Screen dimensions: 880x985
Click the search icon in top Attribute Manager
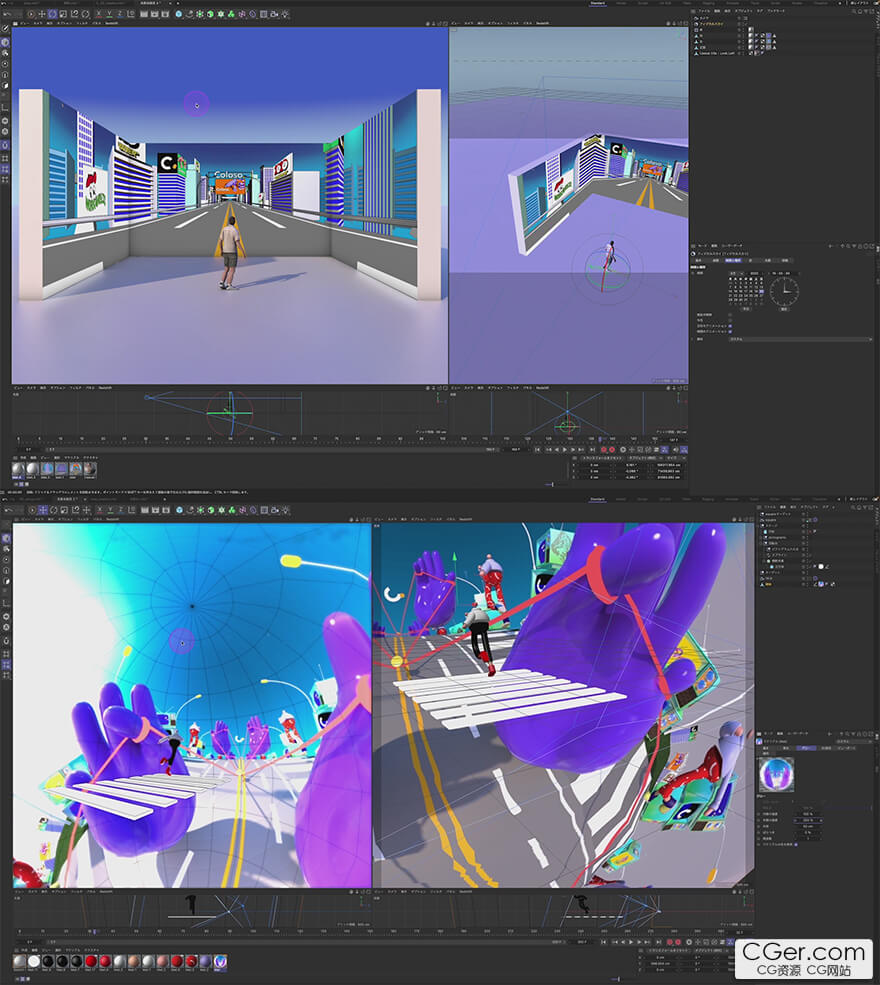pyautogui.click(x=849, y=246)
